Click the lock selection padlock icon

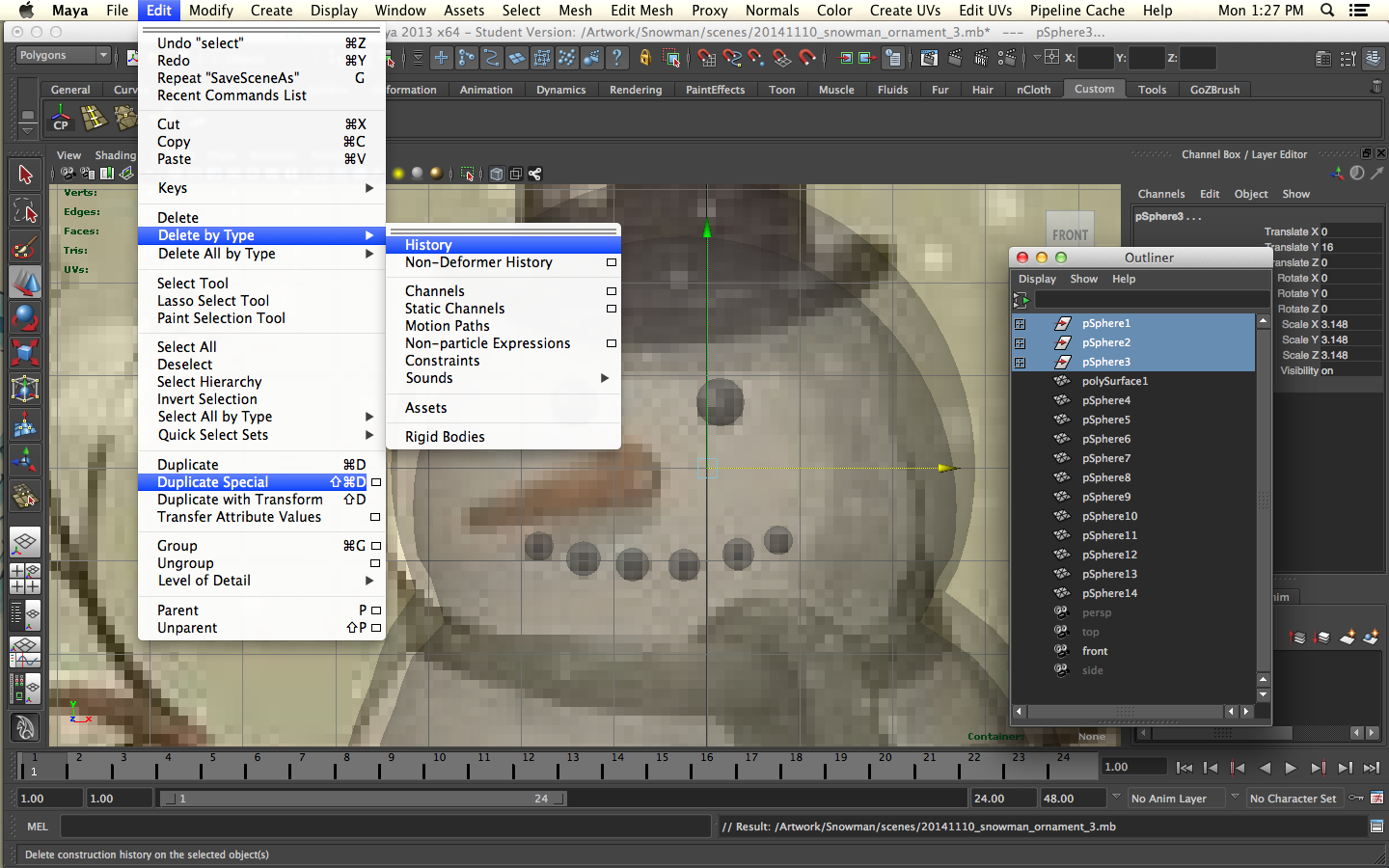645,58
